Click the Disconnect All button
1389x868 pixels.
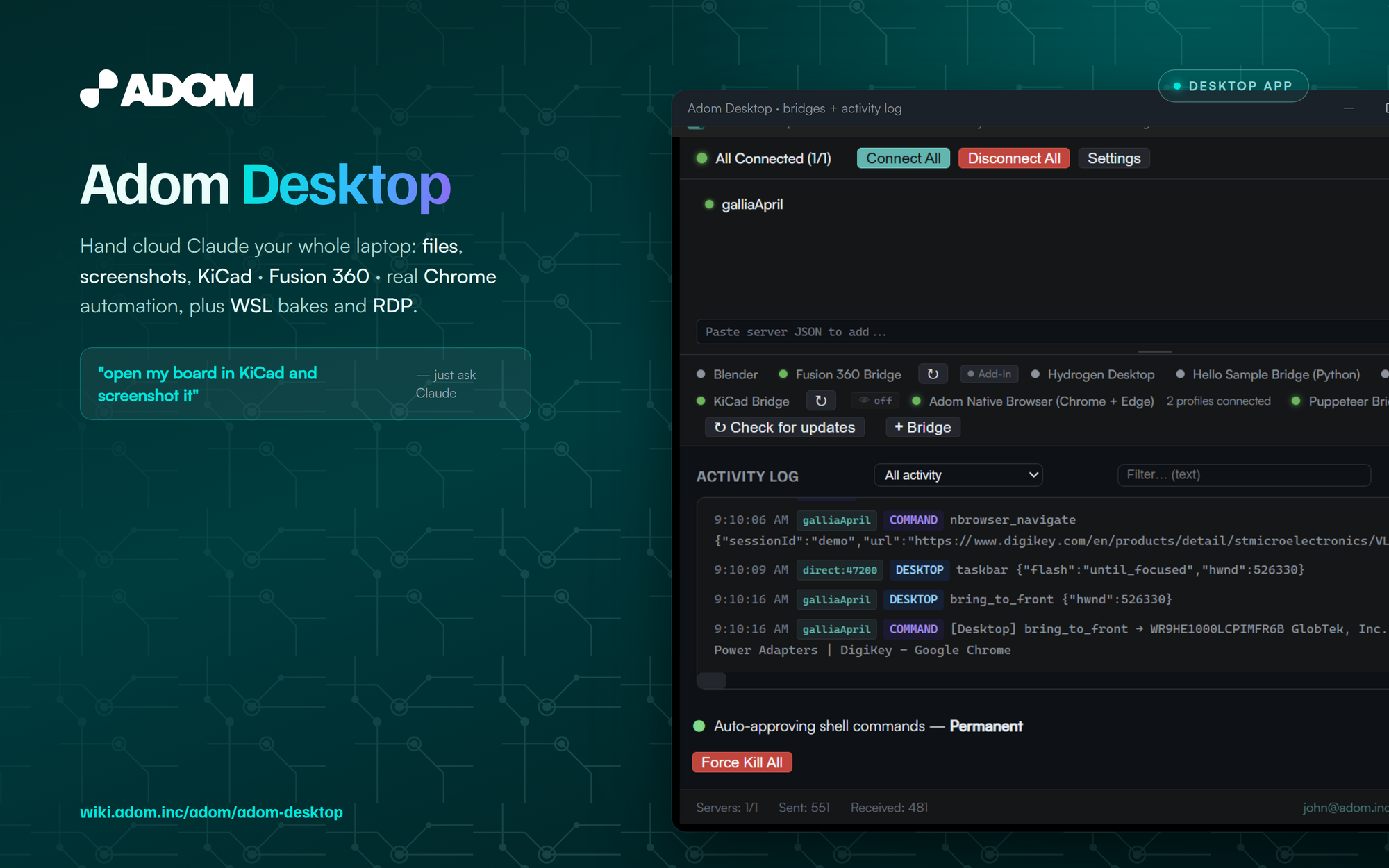point(1014,158)
